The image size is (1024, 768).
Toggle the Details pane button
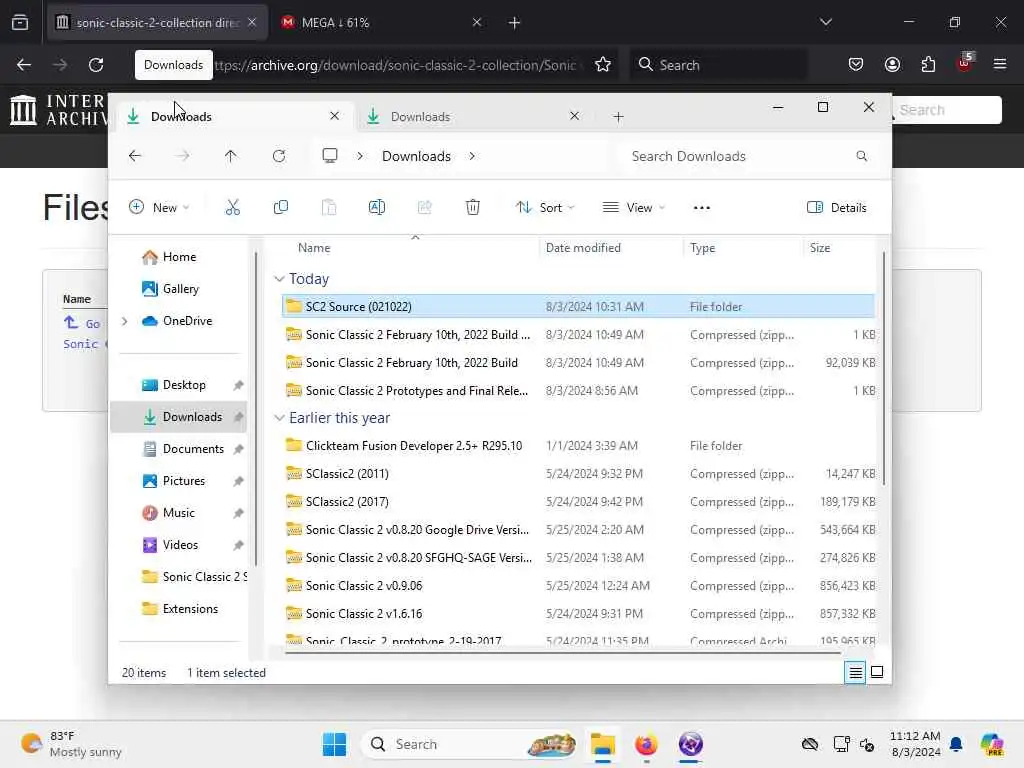[837, 208]
